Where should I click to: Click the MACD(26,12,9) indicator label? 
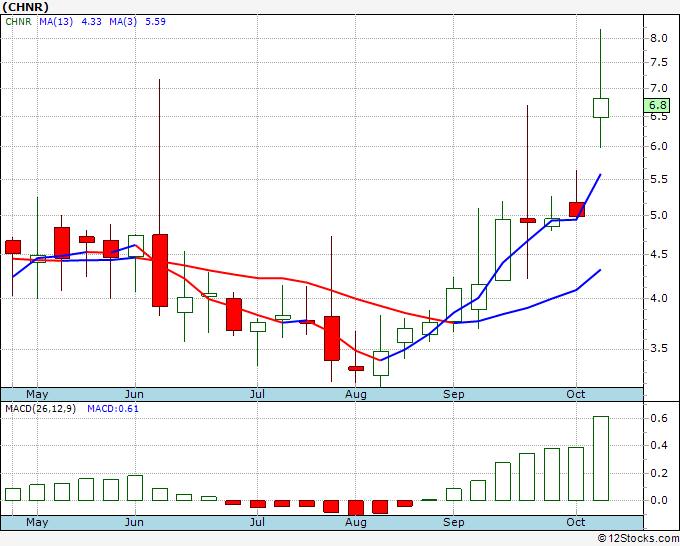point(40,409)
